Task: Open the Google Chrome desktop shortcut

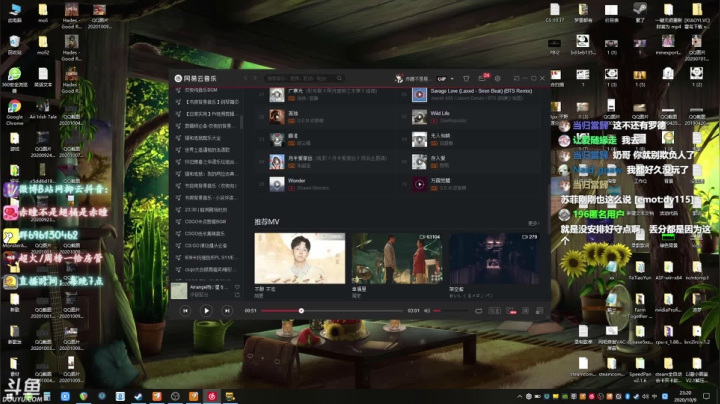Action: 14,112
